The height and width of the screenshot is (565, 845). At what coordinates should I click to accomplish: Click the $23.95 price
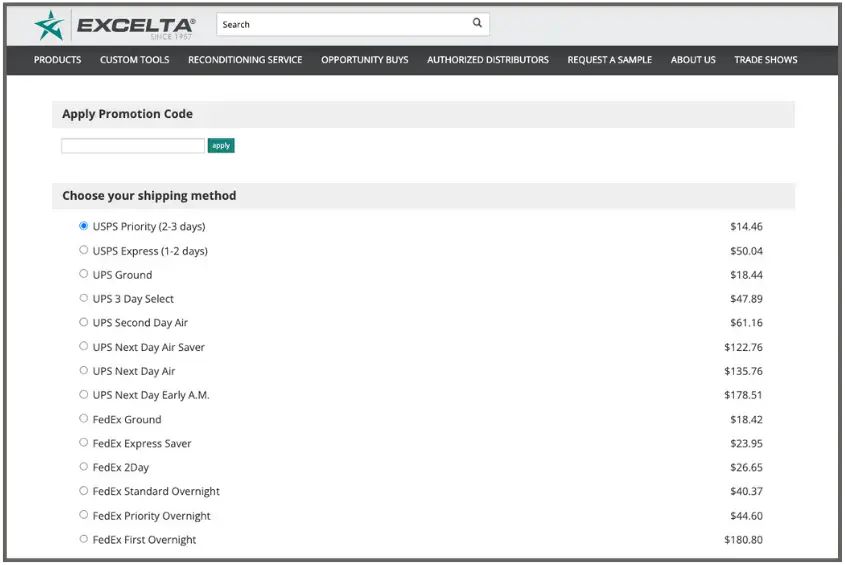pyautogui.click(x=746, y=443)
